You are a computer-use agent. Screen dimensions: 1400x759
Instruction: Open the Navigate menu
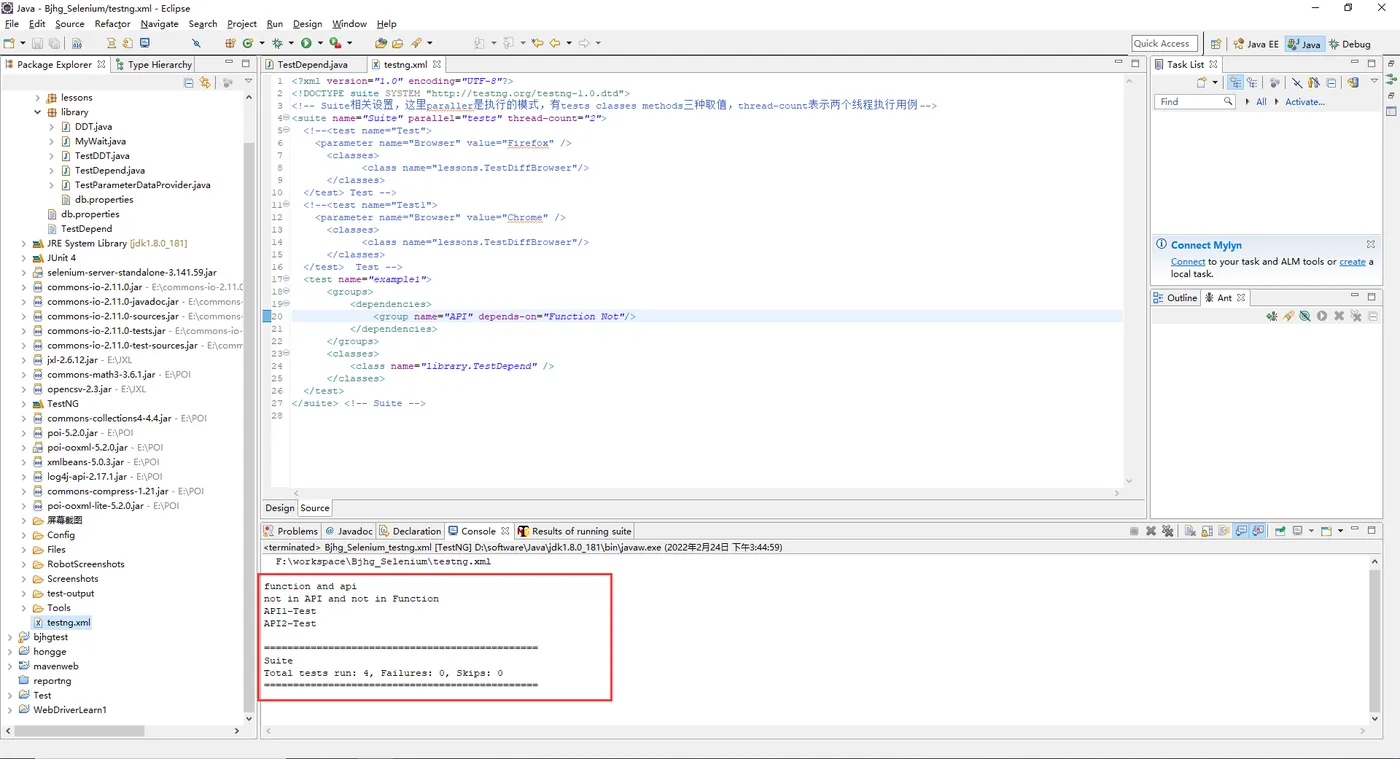(x=159, y=24)
